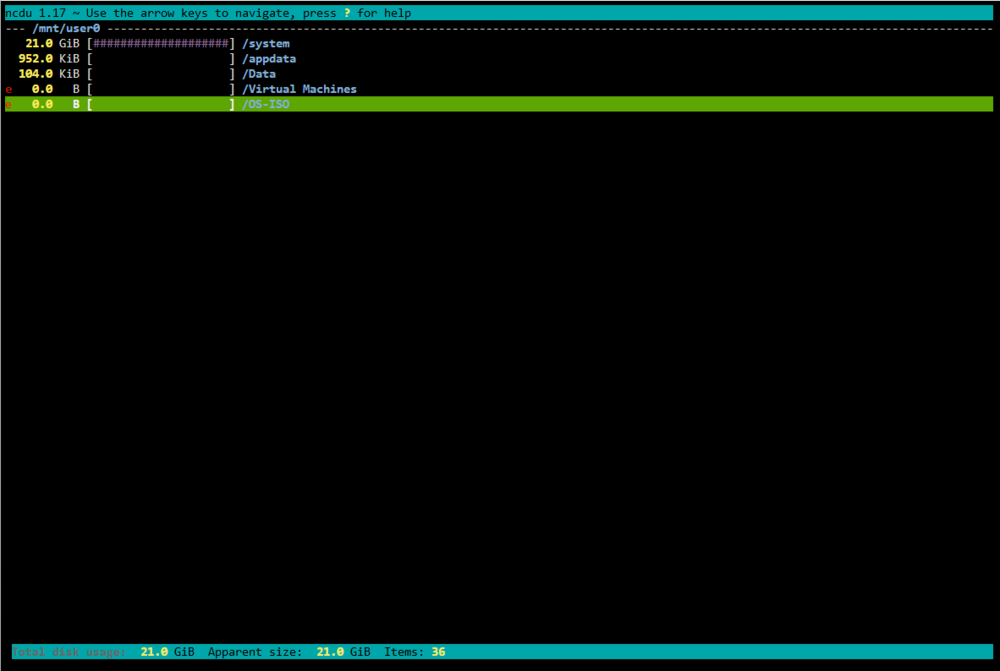The height and width of the screenshot is (671, 1000).
Task: Click the 21.0 GiB size of /system
Action: [x=52, y=43]
